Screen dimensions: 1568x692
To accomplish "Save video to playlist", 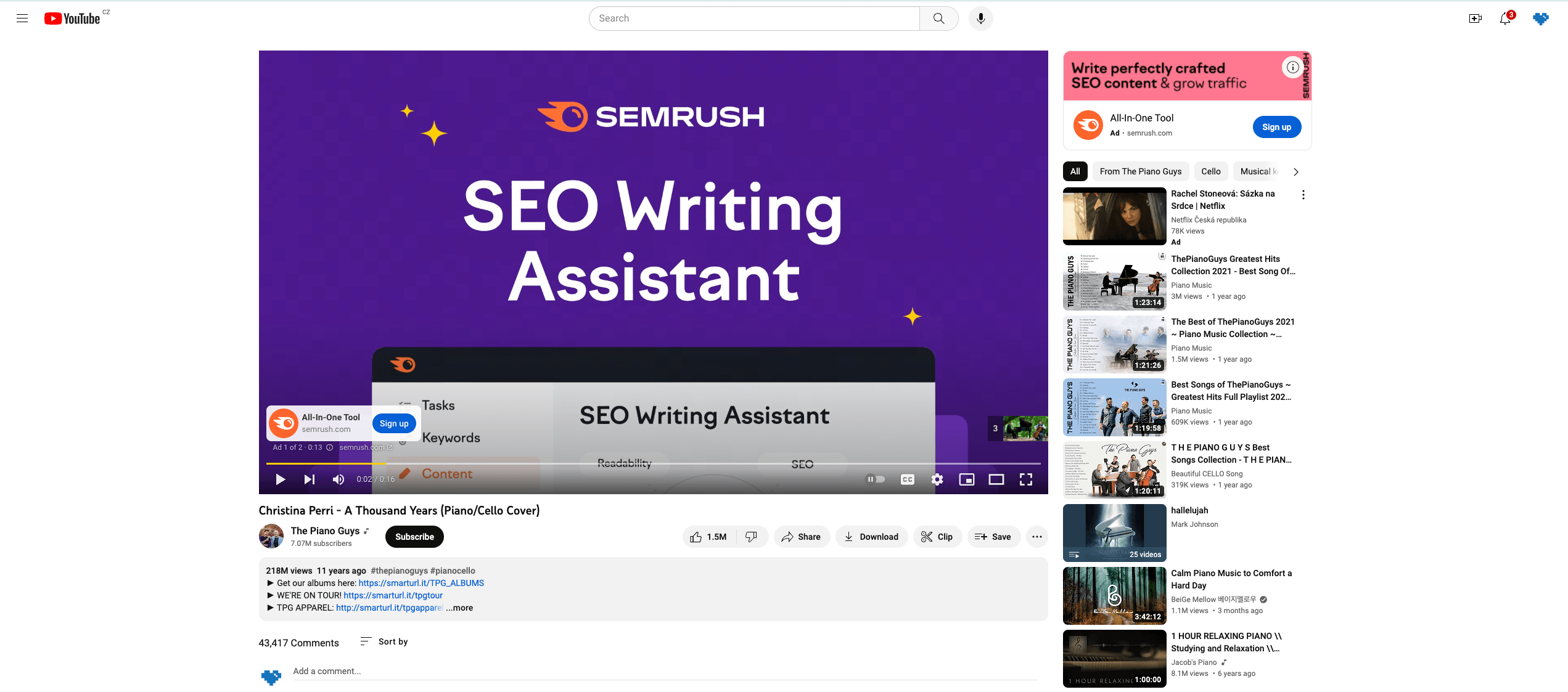I will (993, 537).
